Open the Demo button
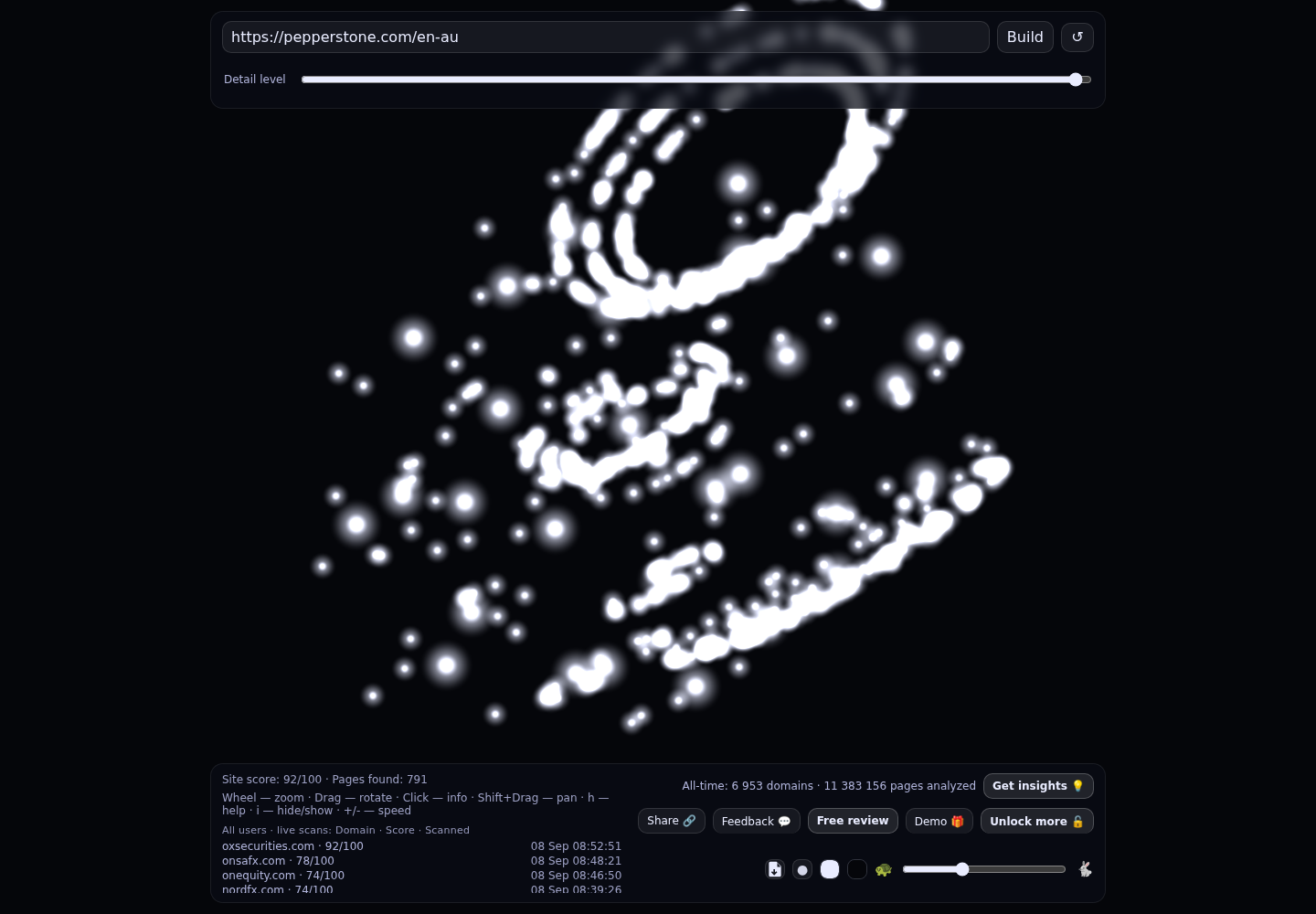This screenshot has width=1316, height=914. 939,821
